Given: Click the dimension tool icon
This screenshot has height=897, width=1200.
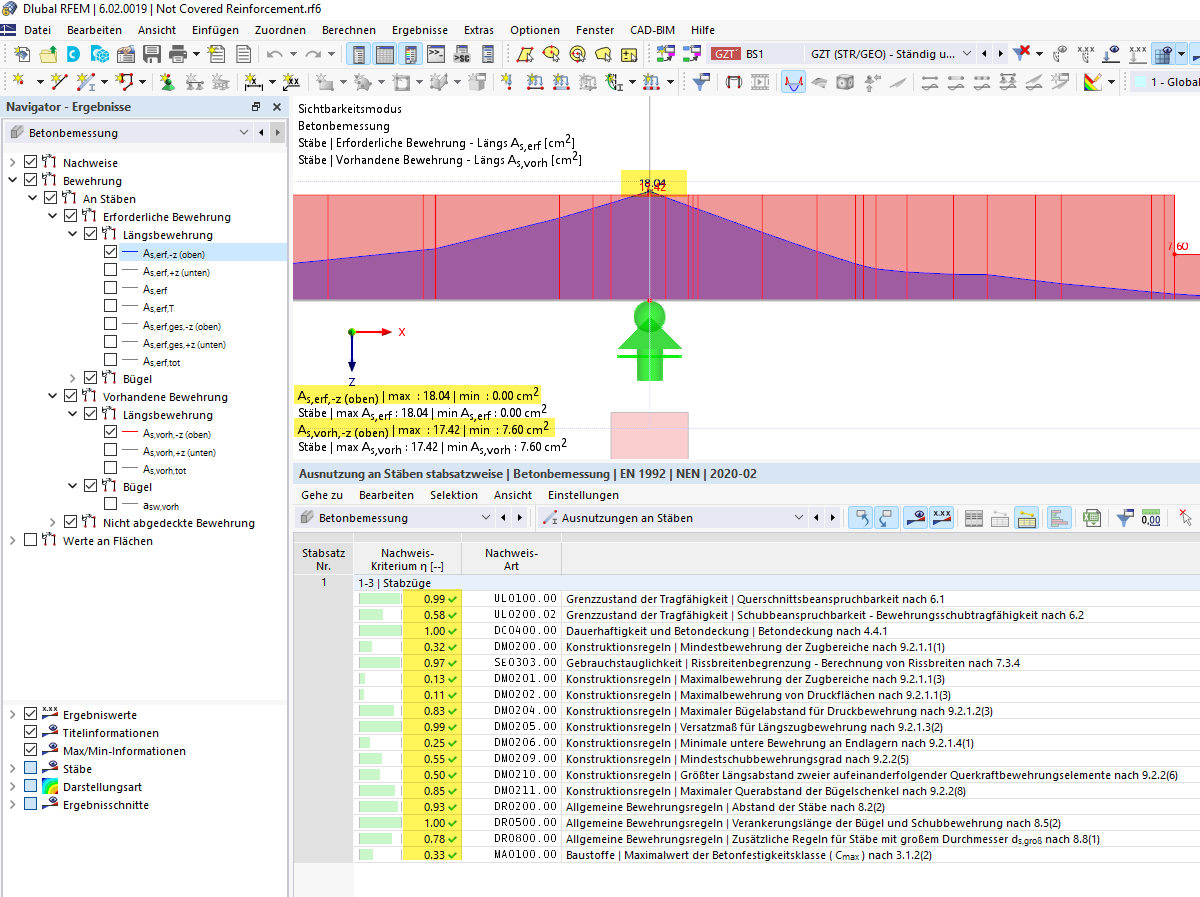Looking at the screenshot, I should [x=253, y=82].
